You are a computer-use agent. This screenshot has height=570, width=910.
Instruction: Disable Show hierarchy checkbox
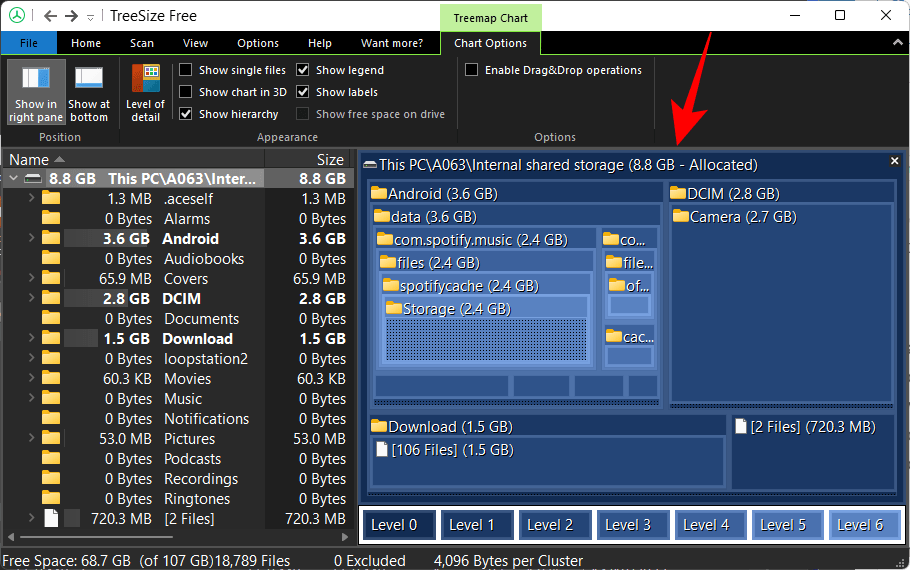tap(186, 114)
